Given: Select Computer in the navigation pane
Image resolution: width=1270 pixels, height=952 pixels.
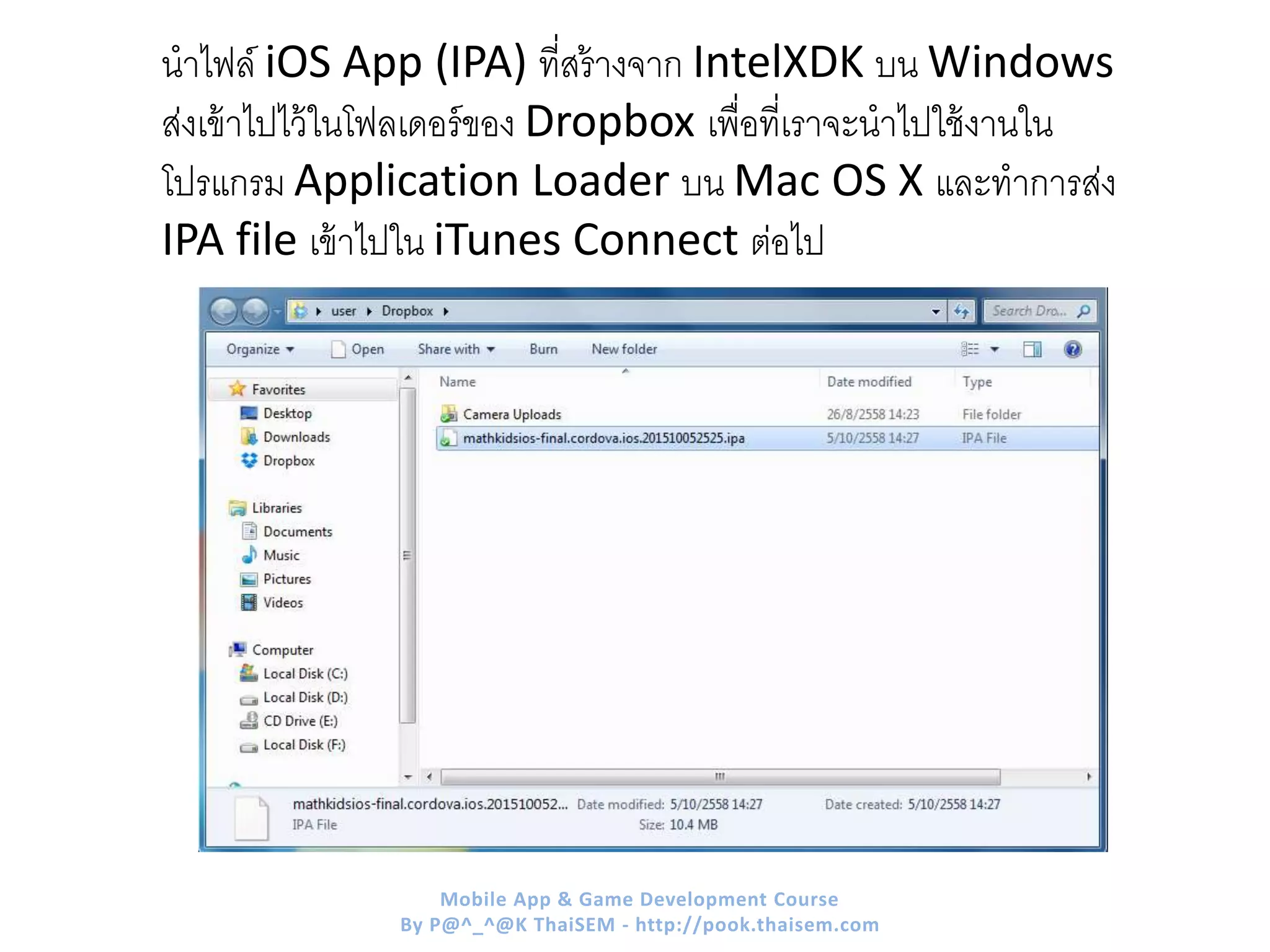Looking at the screenshot, I should 282,650.
